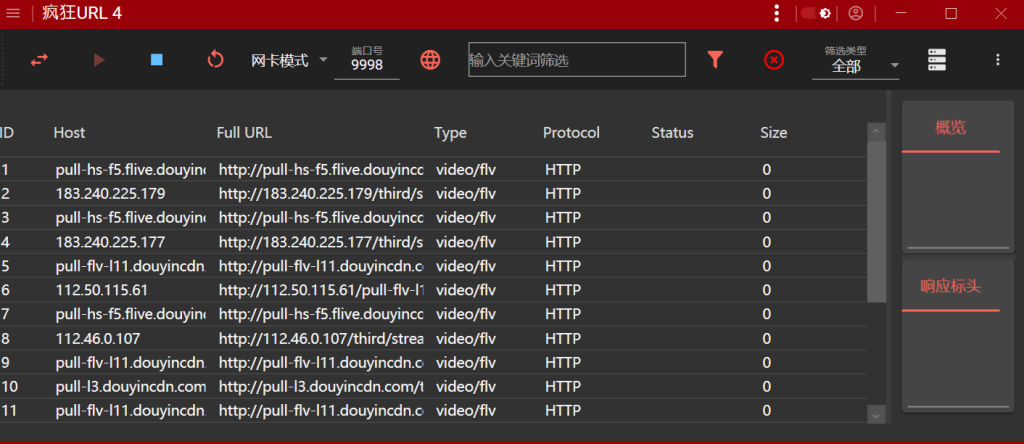Toggle the dark mode switch in title bar
Viewport: 1024px width, 444px height.
tap(816, 14)
